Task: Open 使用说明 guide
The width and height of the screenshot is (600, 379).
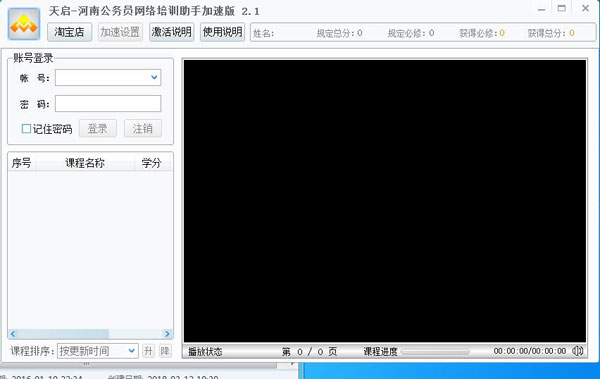Action: 222,32
